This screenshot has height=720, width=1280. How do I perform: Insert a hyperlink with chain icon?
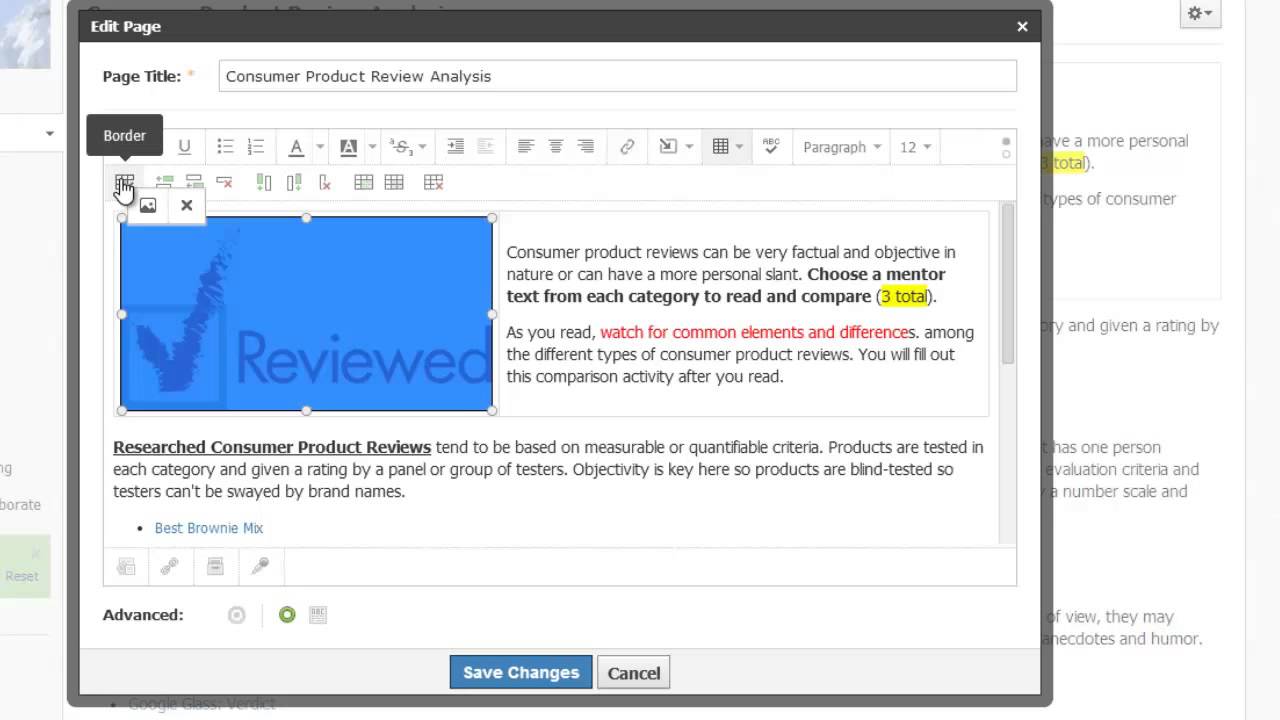[x=627, y=147]
